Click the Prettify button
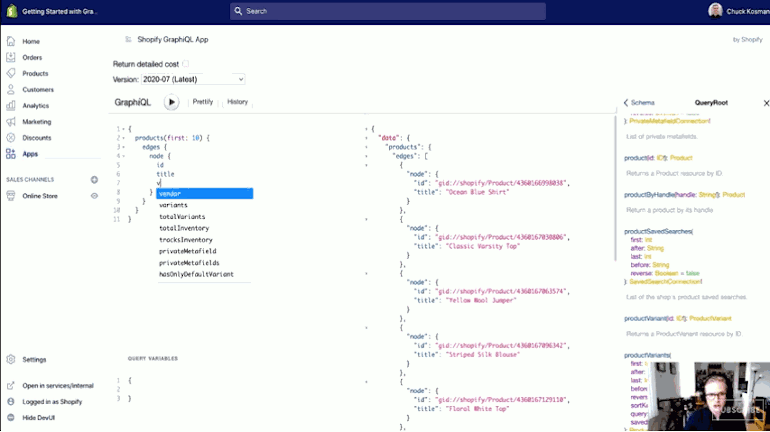Screen dimensions: 770x432 point(202,102)
